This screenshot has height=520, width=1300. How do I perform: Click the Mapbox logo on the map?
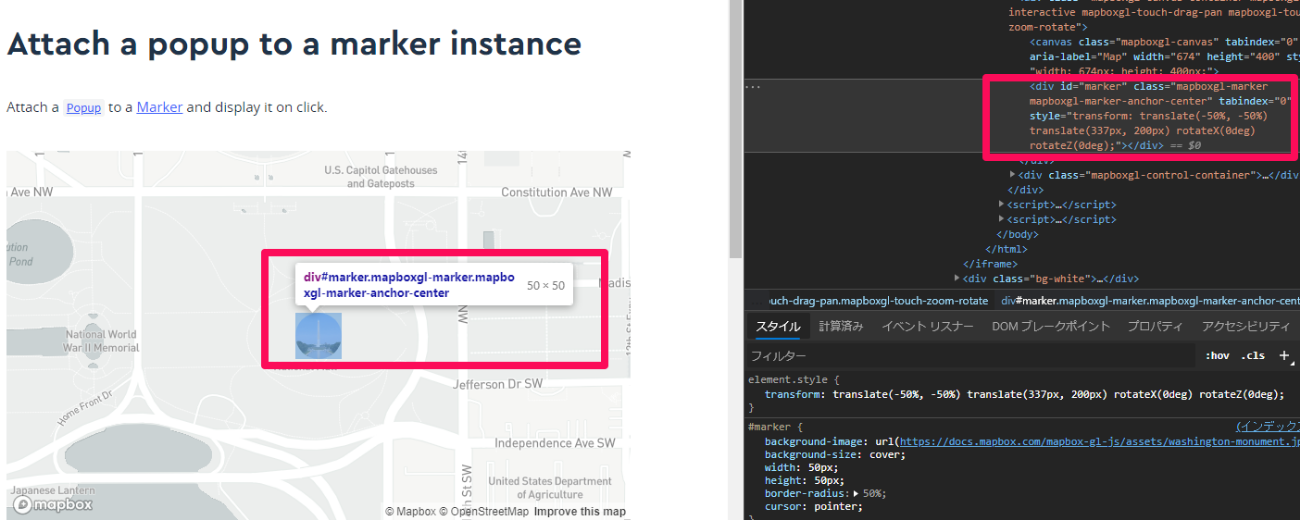click(52, 505)
